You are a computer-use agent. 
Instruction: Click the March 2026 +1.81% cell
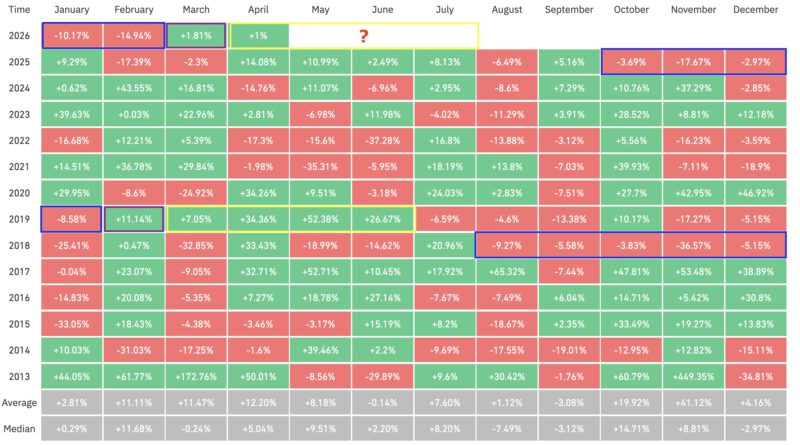(x=195, y=36)
